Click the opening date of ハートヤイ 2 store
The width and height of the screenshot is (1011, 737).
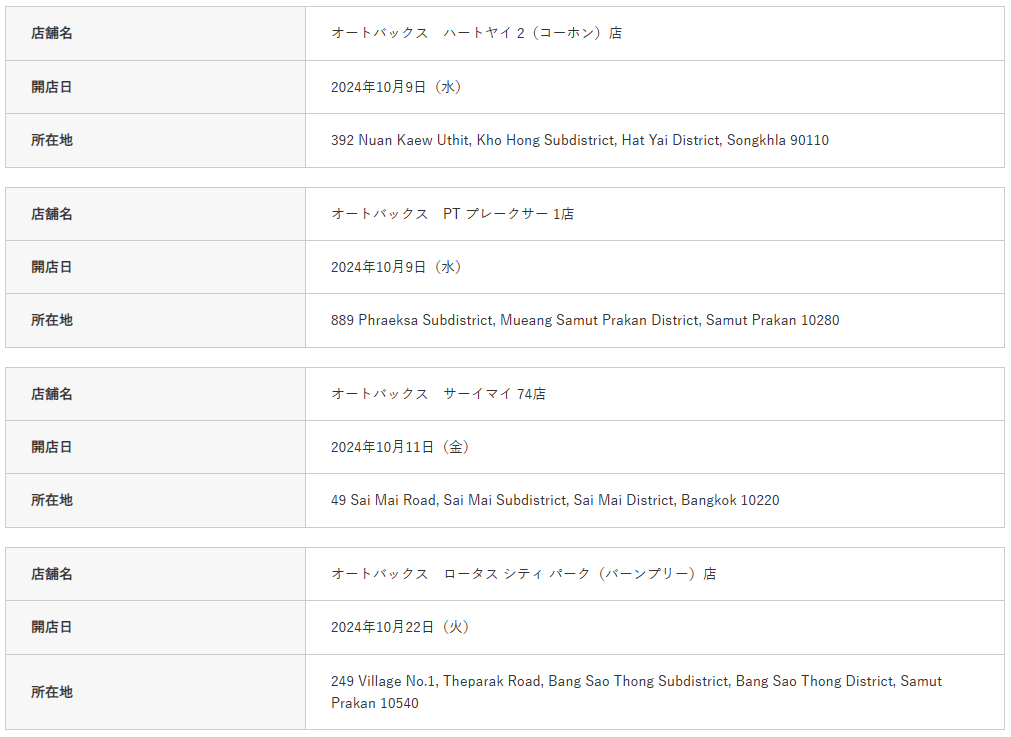(397, 87)
